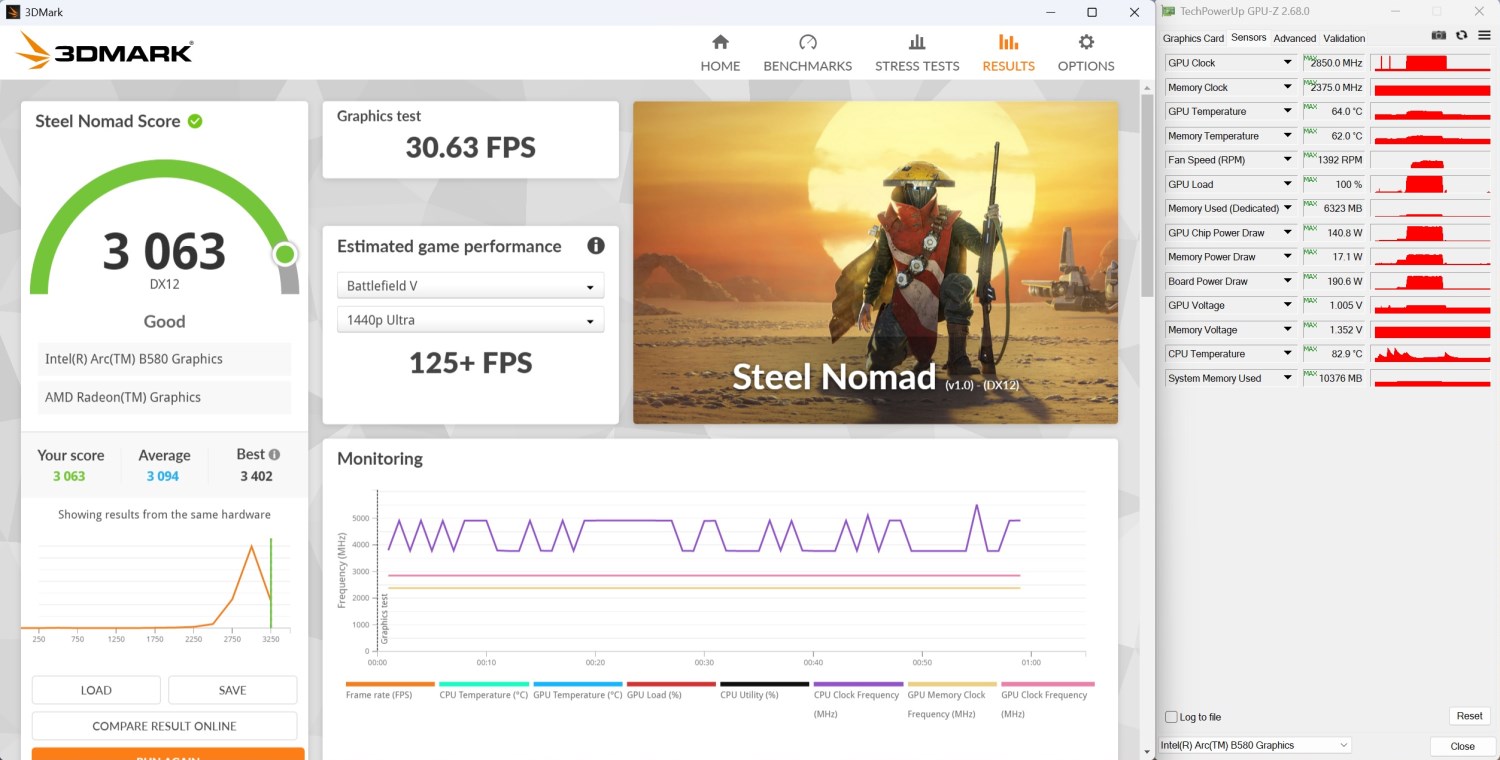
Task: Open the GPU-Z hamburger menu
Action: coord(1484,36)
